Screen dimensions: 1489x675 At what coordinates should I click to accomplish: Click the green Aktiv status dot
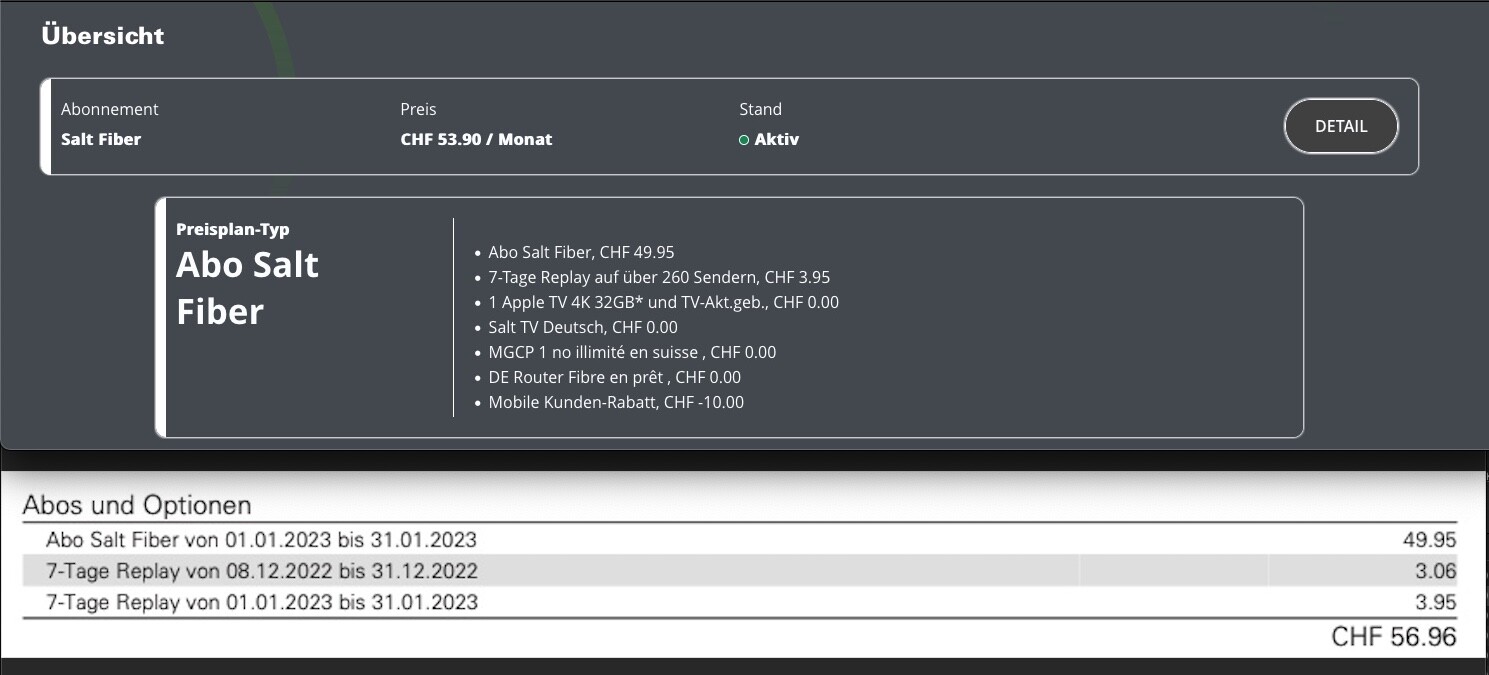(743, 140)
